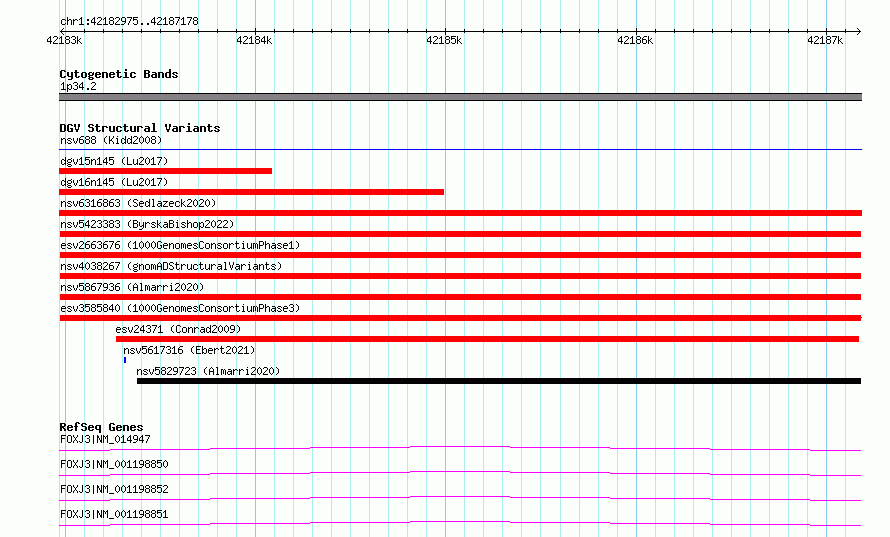Click the 42185k ruler tick label
This screenshot has width=890, height=537.
pos(444,40)
